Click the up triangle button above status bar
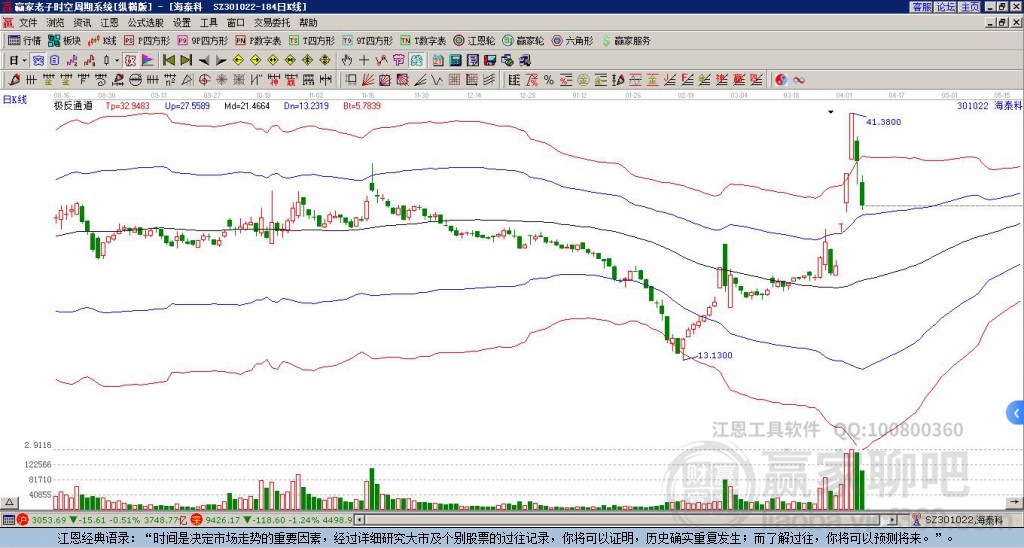This screenshot has height=548, width=1024. coord(8,502)
